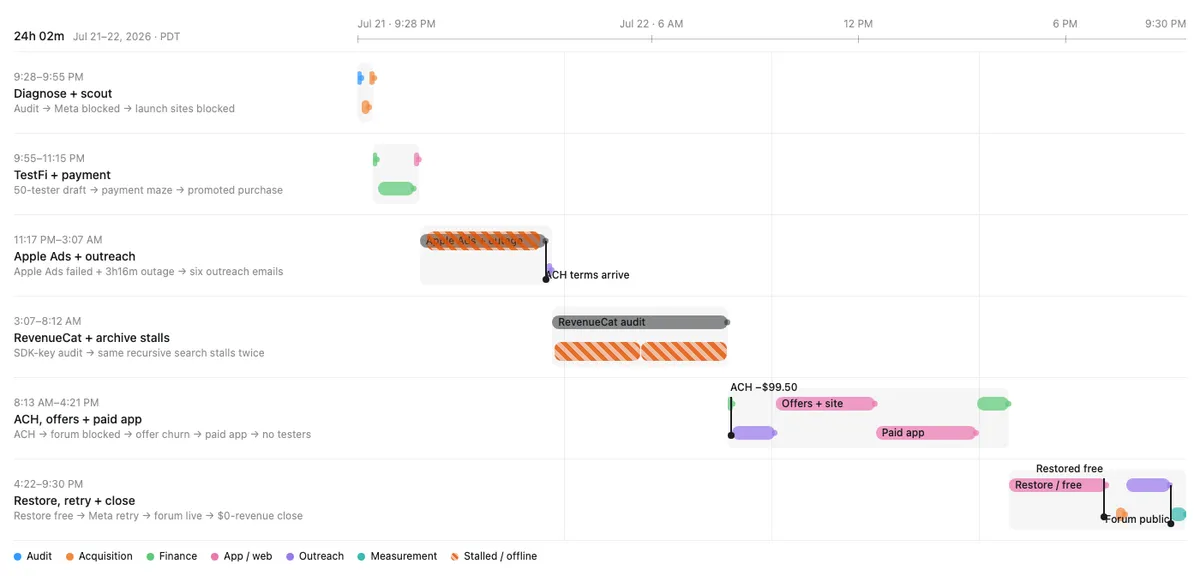Click the ACH terms arrive marker
Viewport: 1200px width, 576px height.
point(588,275)
